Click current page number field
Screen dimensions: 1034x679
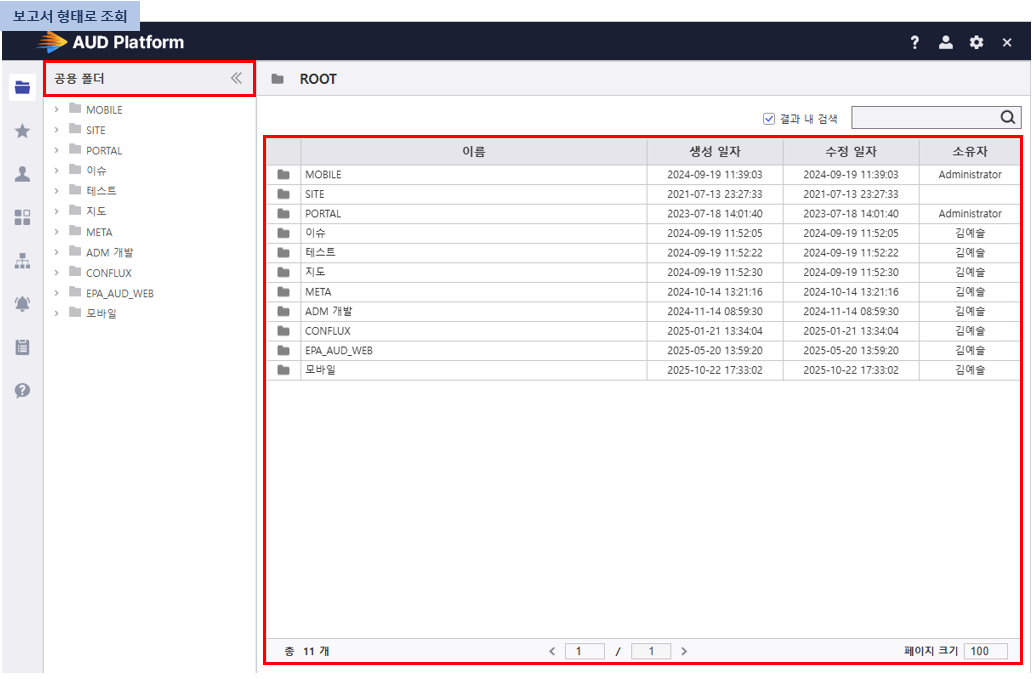pyautogui.click(x=585, y=651)
